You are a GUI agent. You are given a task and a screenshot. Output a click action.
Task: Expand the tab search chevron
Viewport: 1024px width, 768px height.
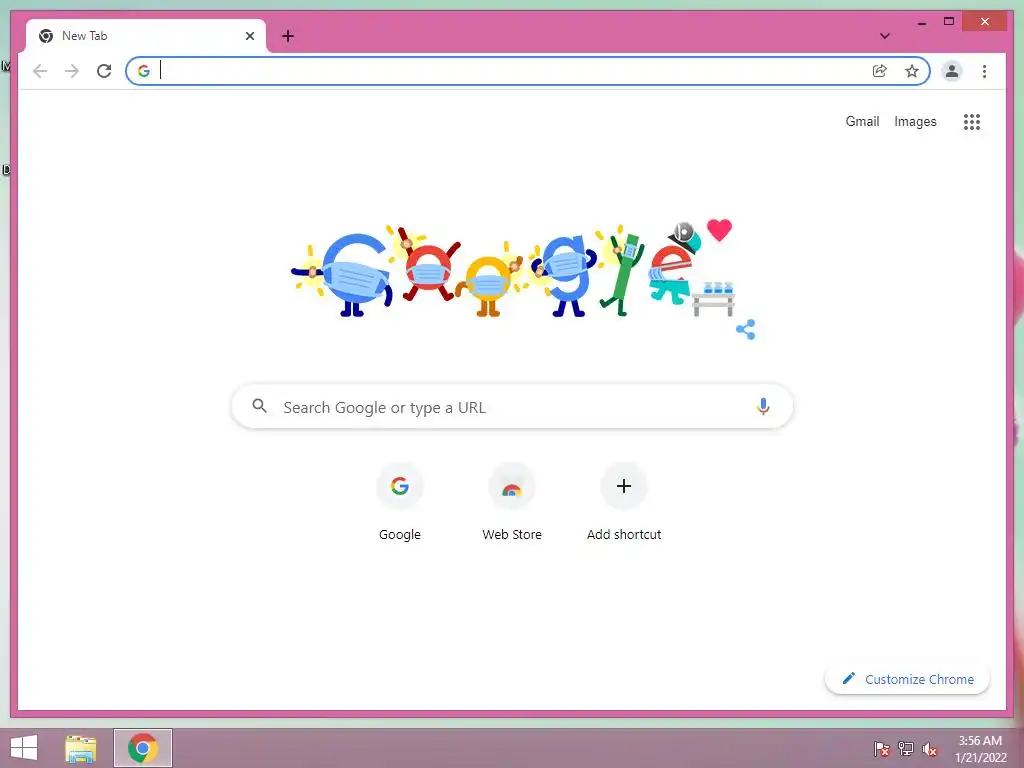[885, 37]
